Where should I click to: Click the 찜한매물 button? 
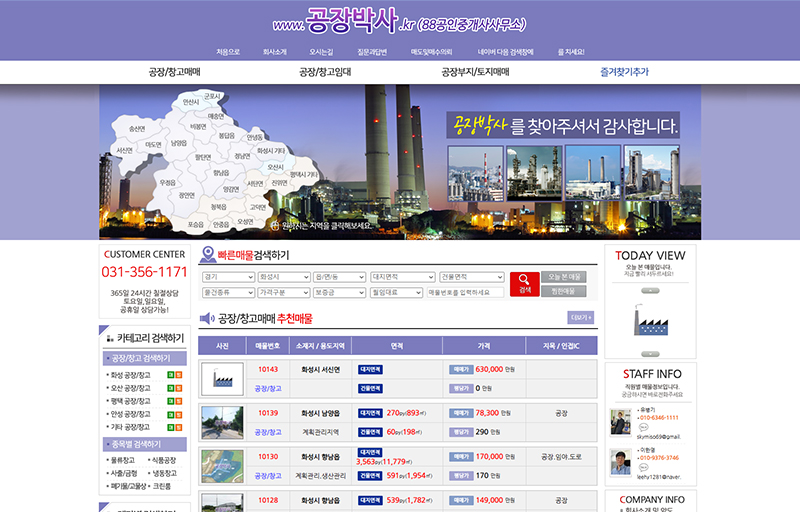[x=564, y=291]
